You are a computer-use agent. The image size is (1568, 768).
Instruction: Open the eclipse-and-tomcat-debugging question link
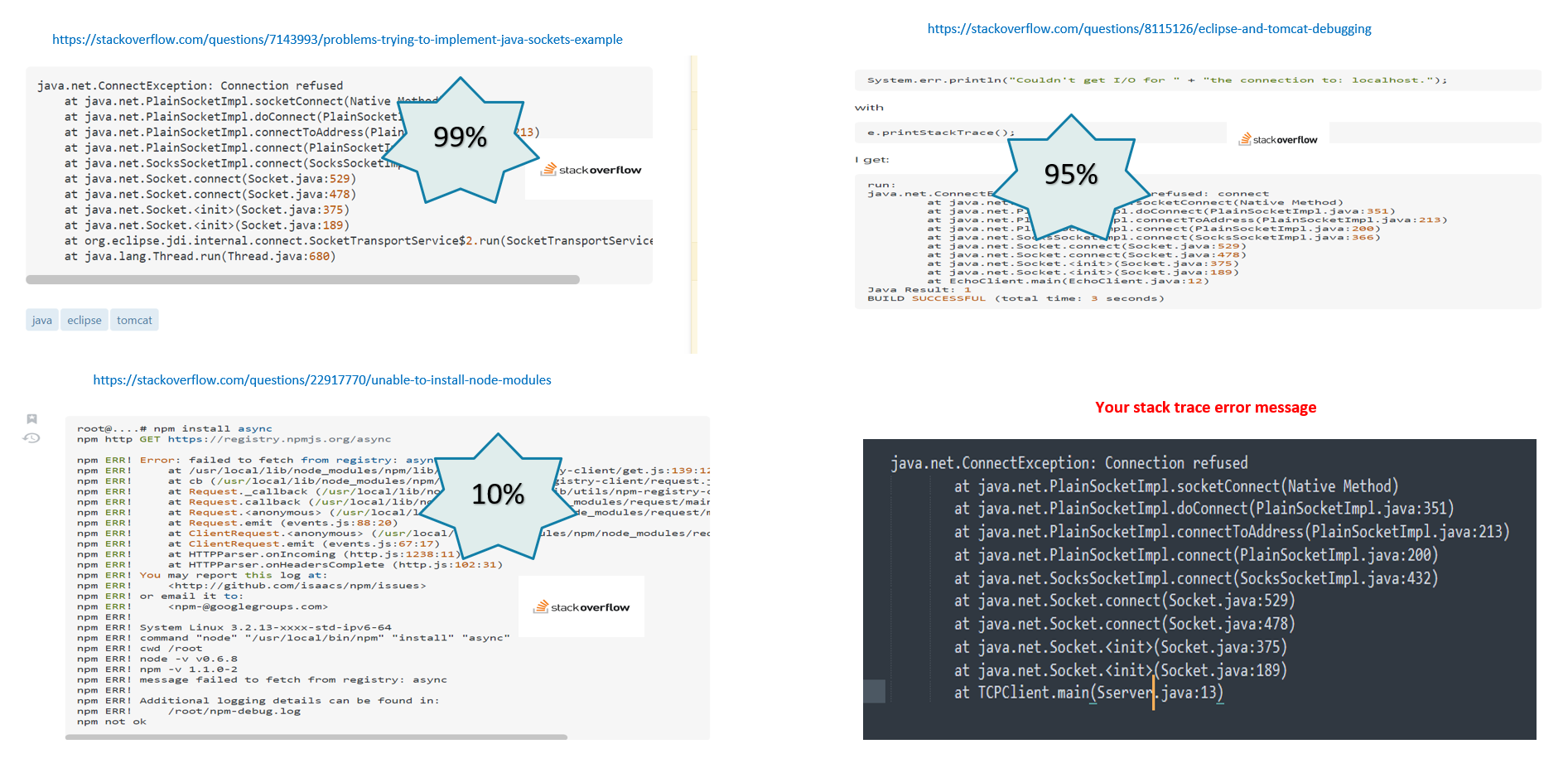pyautogui.click(x=1149, y=29)
